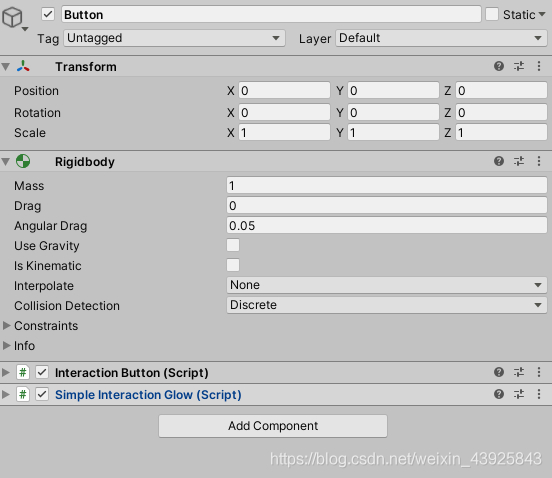Disable Simple Interaction Glow script checkbox

(x=42, y=395)
